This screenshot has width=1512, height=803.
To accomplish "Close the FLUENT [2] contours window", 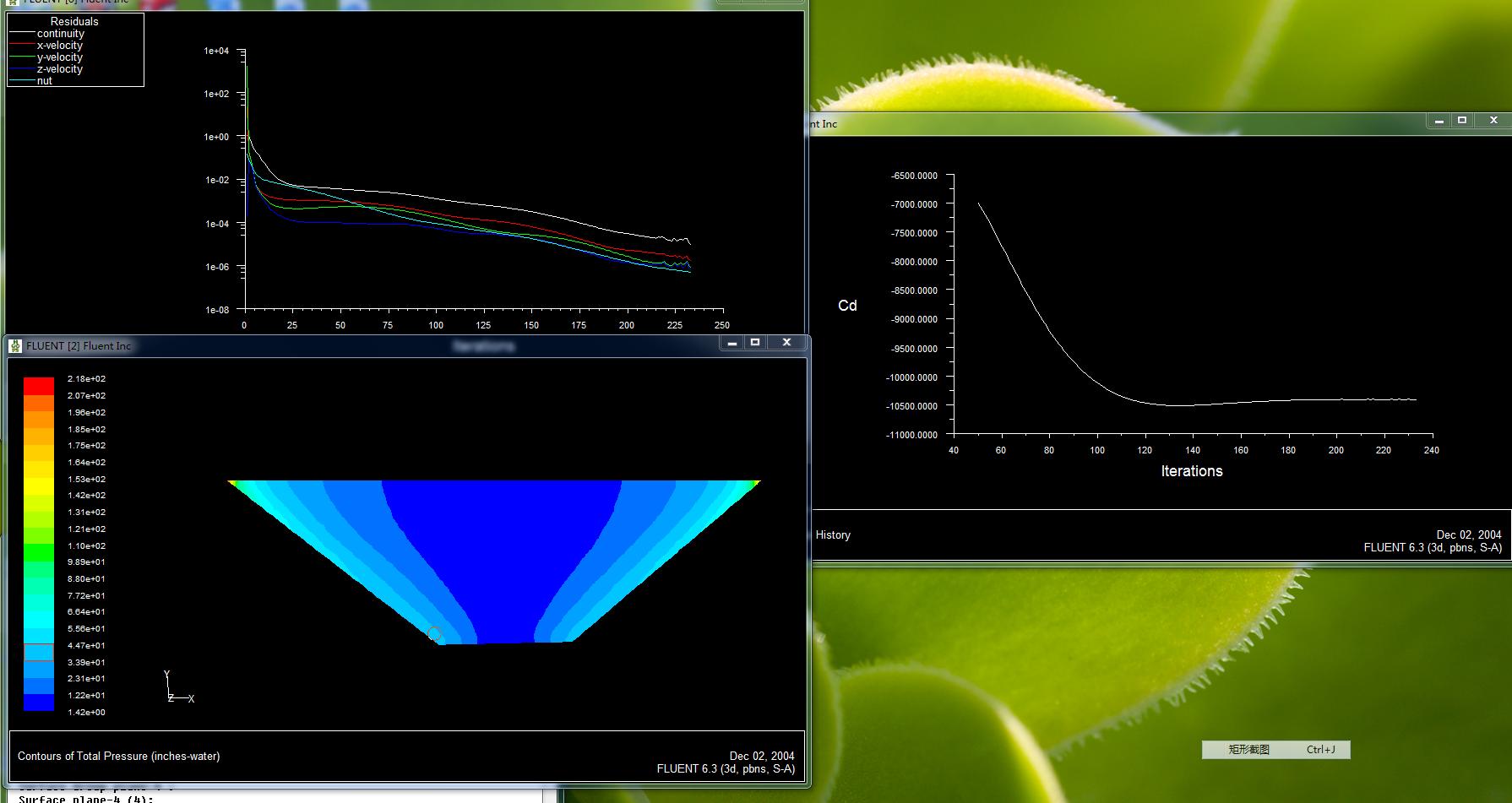I will 786,343.
